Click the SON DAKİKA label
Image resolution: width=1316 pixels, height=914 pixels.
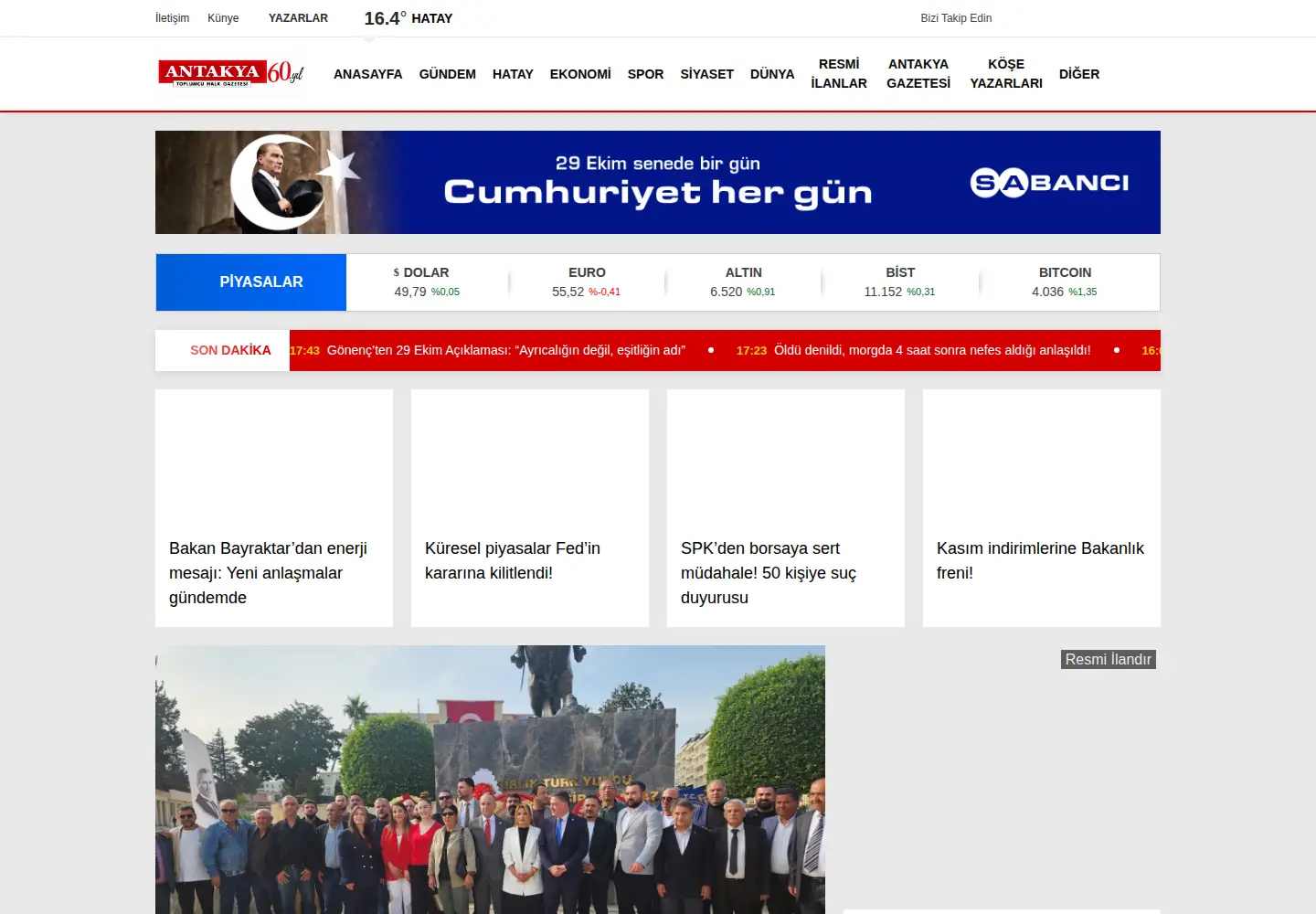230,350
